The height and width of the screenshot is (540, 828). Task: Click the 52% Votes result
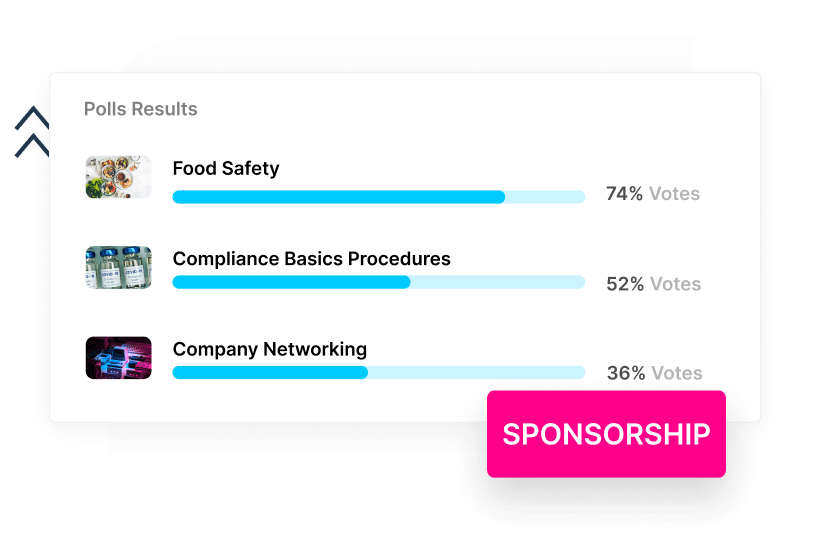653,284
